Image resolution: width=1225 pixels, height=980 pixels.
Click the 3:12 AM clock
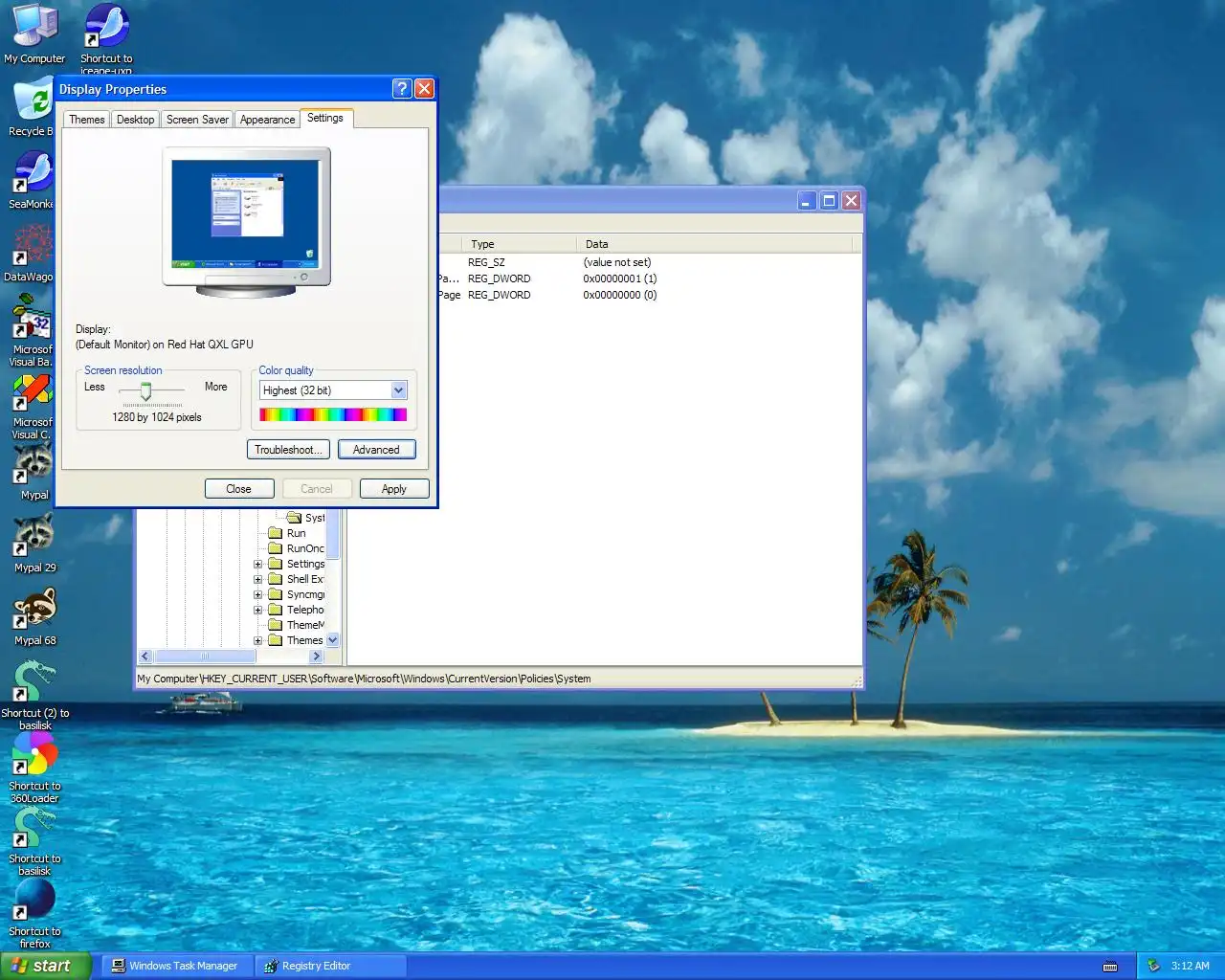1190,966
